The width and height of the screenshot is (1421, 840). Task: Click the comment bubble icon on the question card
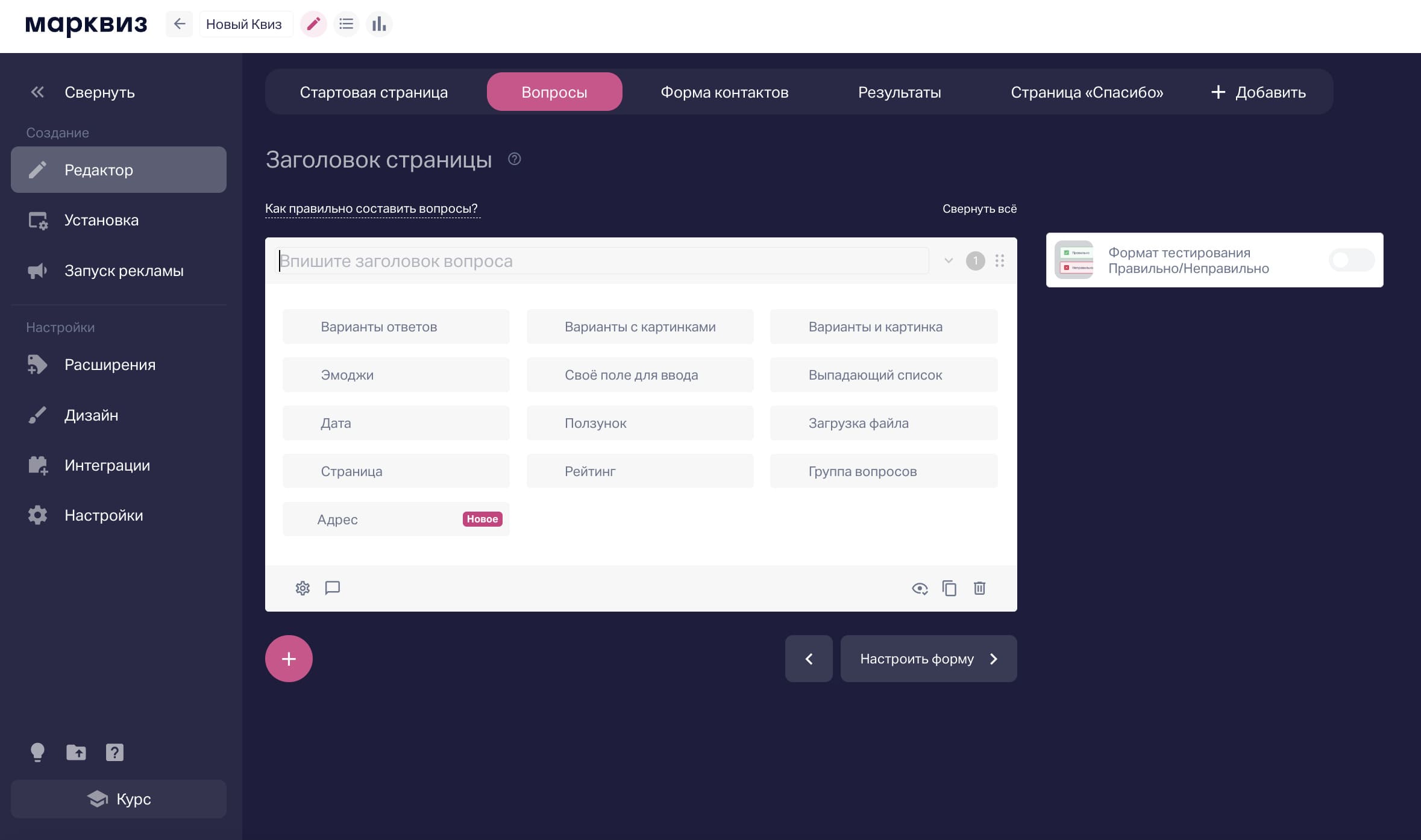[x=332, y=588]
